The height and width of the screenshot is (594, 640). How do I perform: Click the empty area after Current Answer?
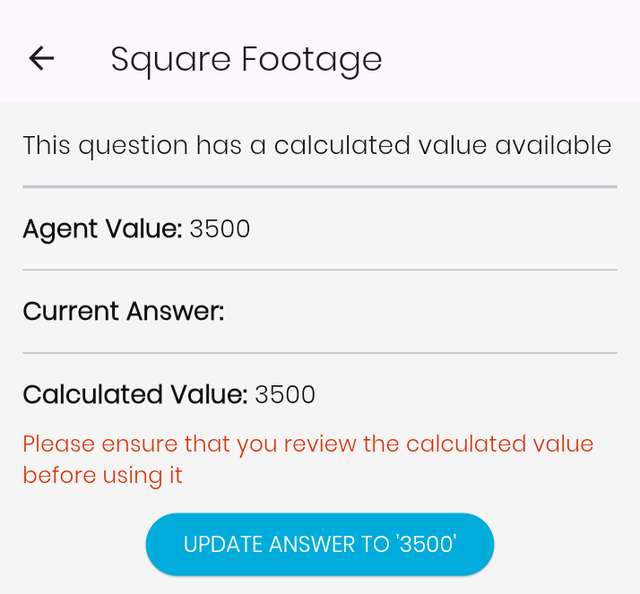[x=420, y=311]
